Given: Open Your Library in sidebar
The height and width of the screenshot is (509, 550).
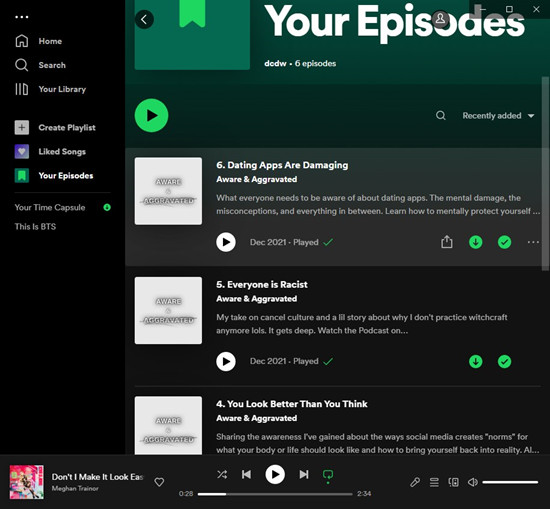Looking at the screenshot, I should pyautogui.click(x=50, y=89).
